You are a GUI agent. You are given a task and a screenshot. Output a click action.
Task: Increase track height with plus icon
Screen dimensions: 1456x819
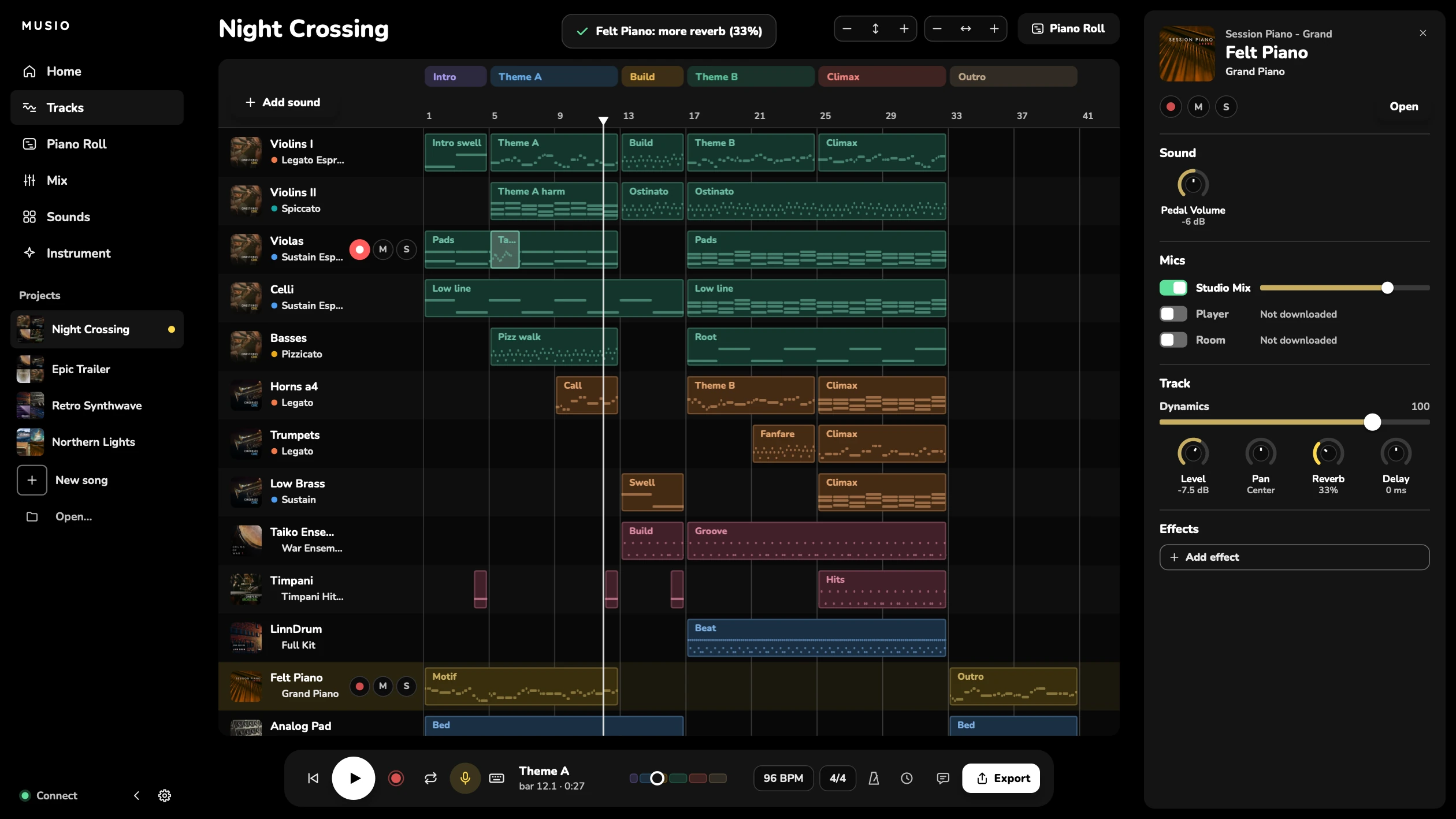(904, 28)
